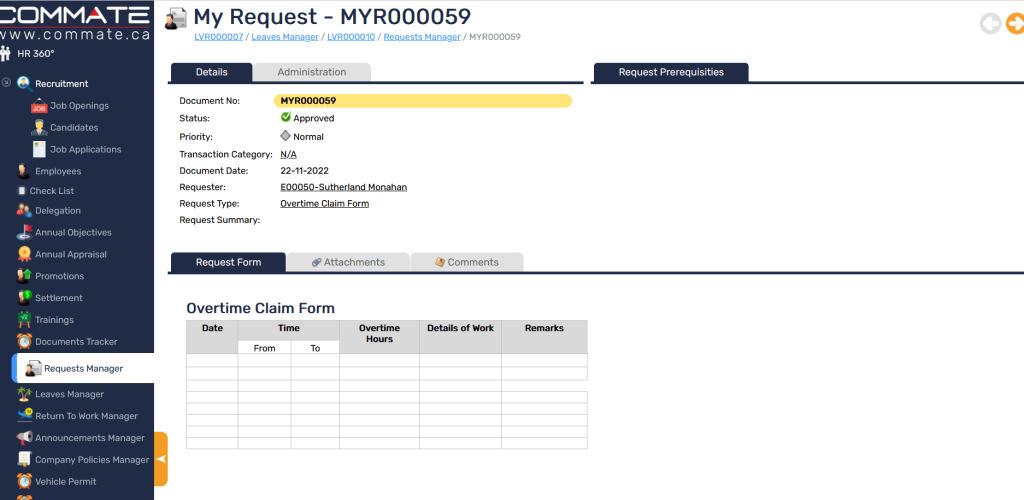Viewport: 1024px width, 500px height.
Task: Follow the Requests Manager breadcrumb link
Action: pyautogui.click(x=422, y=37)
